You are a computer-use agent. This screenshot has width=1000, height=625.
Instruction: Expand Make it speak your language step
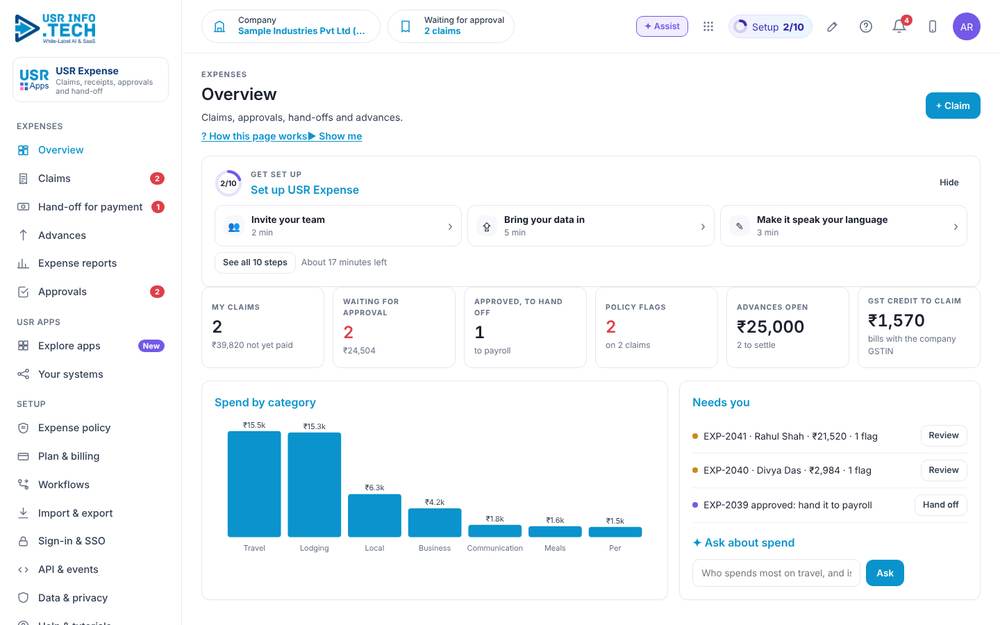click(x=843, y=226)
